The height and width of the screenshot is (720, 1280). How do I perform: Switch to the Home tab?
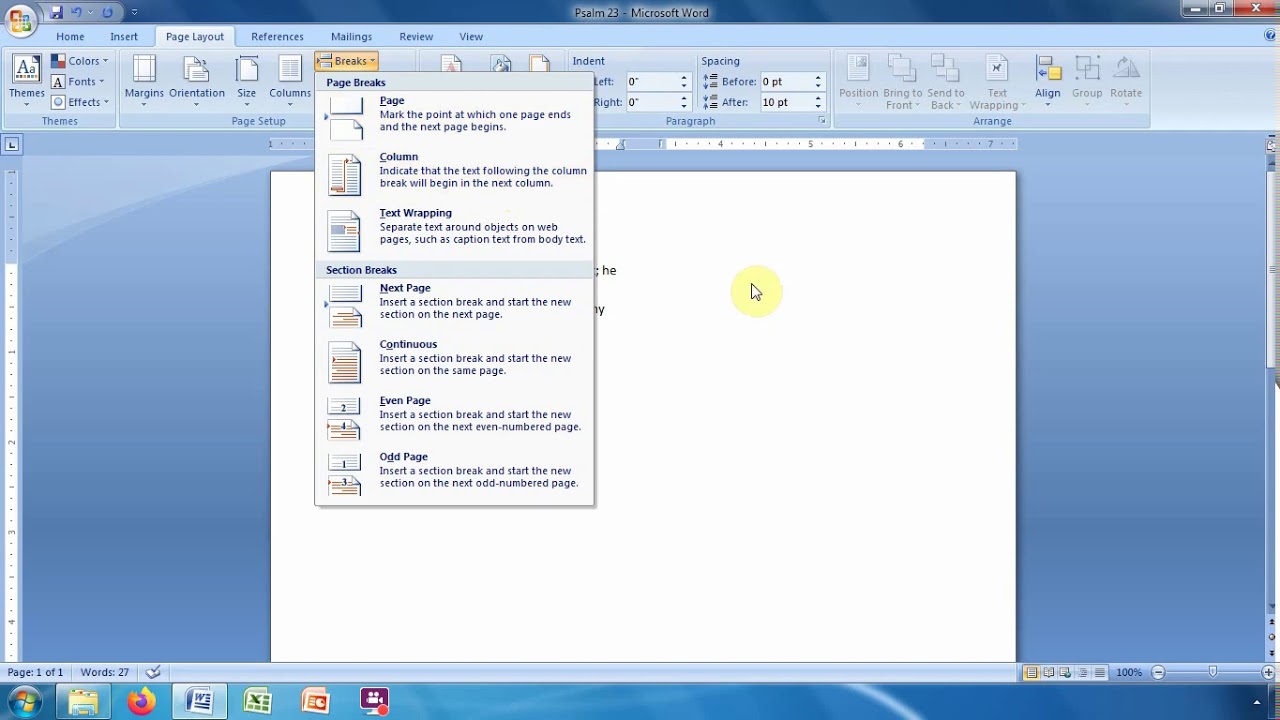[x=70, y=37]
